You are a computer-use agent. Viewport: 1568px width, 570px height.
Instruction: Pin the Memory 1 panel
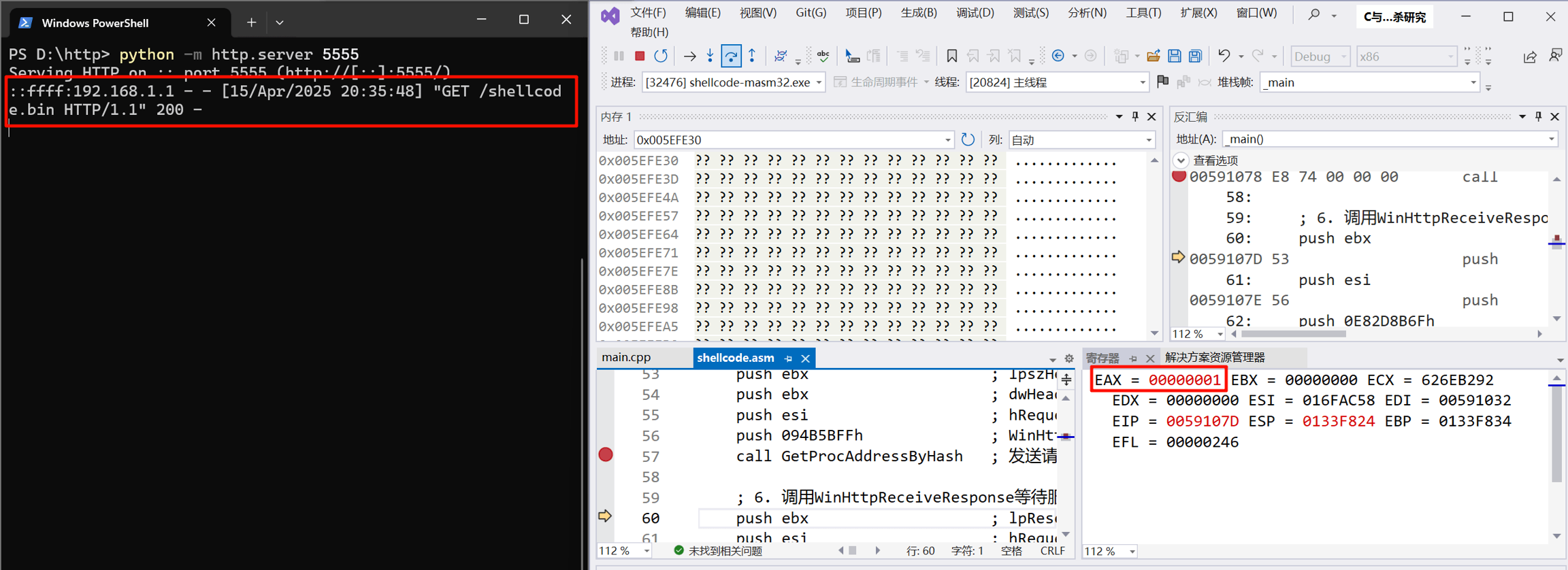click(x=1135, y=117)
